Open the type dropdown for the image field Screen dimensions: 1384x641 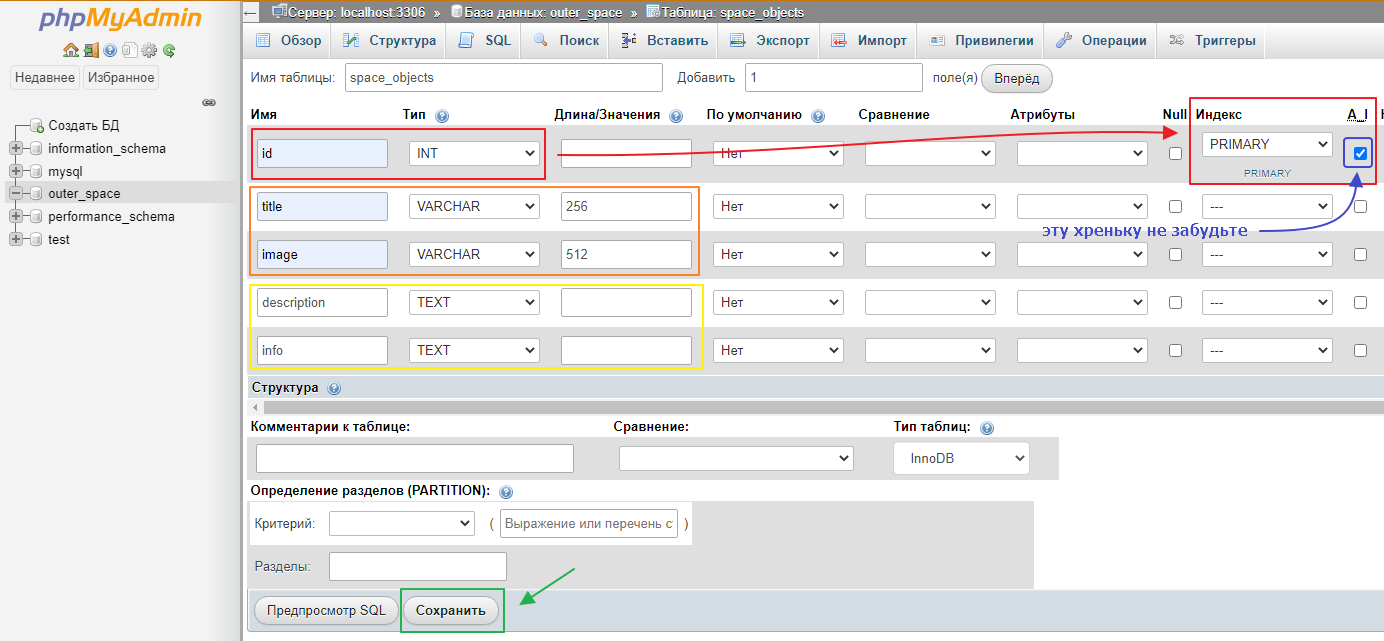coord(474,255)
